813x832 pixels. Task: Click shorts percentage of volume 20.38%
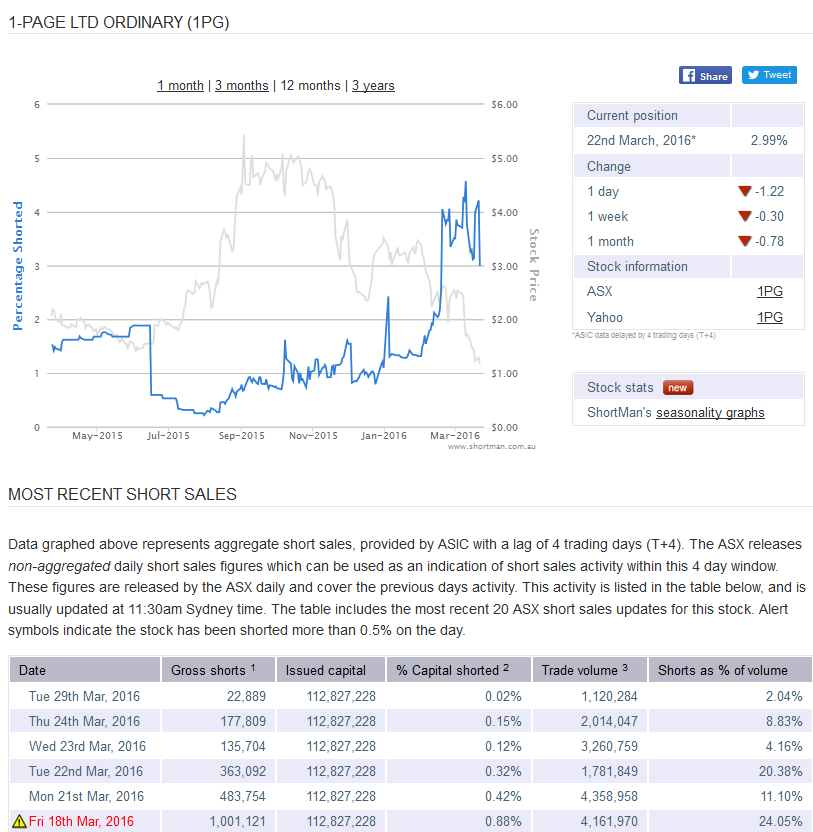pyautogui.click(x=780, y=771)
